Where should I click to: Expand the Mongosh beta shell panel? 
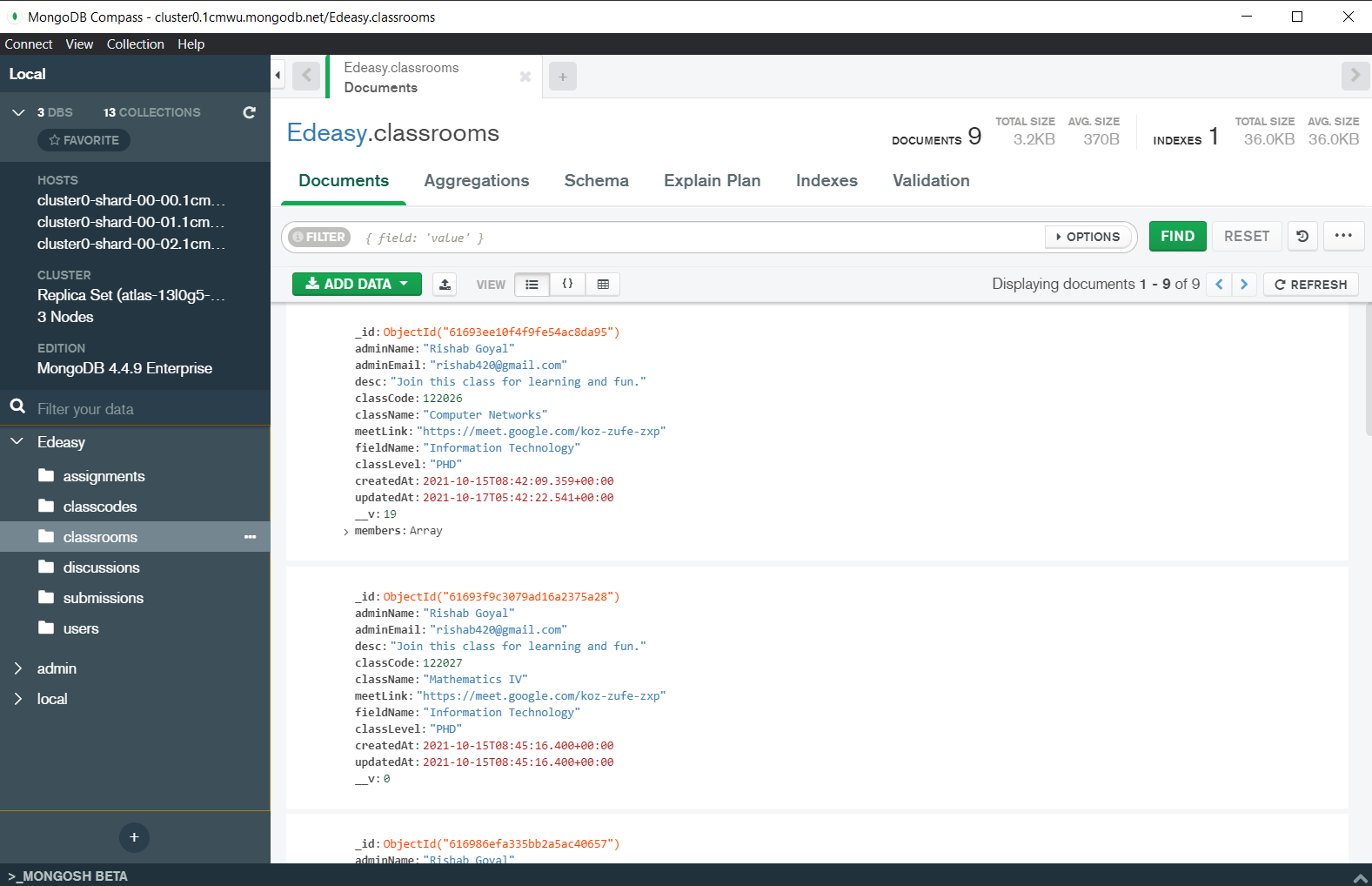pos(1360,877)
